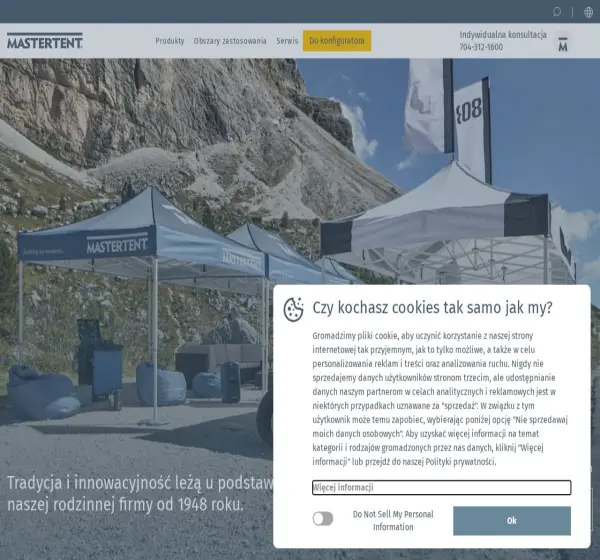Click cookie heading Czy kochasz cookies
Screen dimensions: 600x560
pyautogui.click(x=432, y=307)
